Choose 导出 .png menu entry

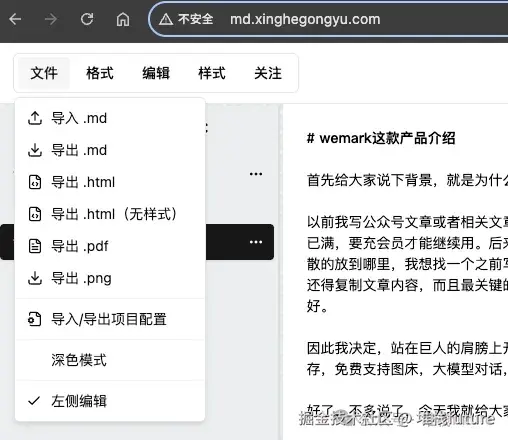coord(110,278)
